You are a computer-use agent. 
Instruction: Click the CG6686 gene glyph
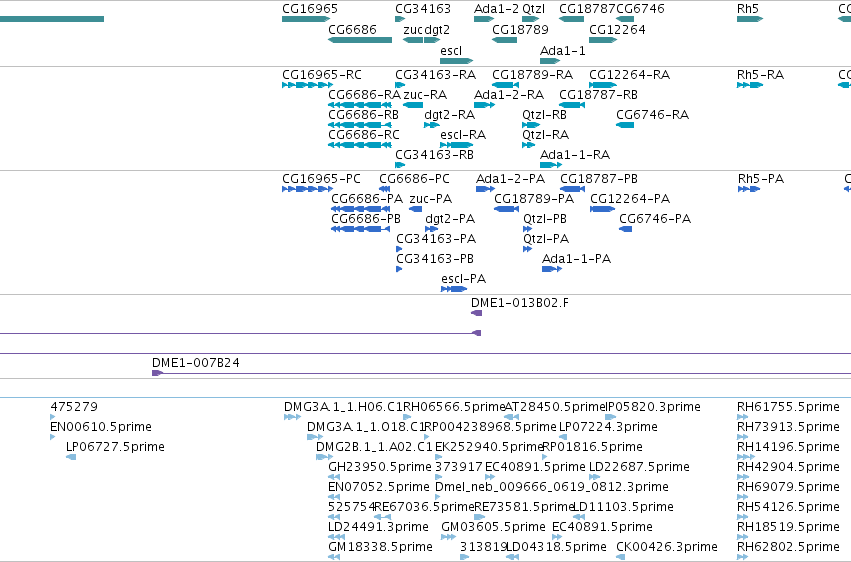coord(360,40)
